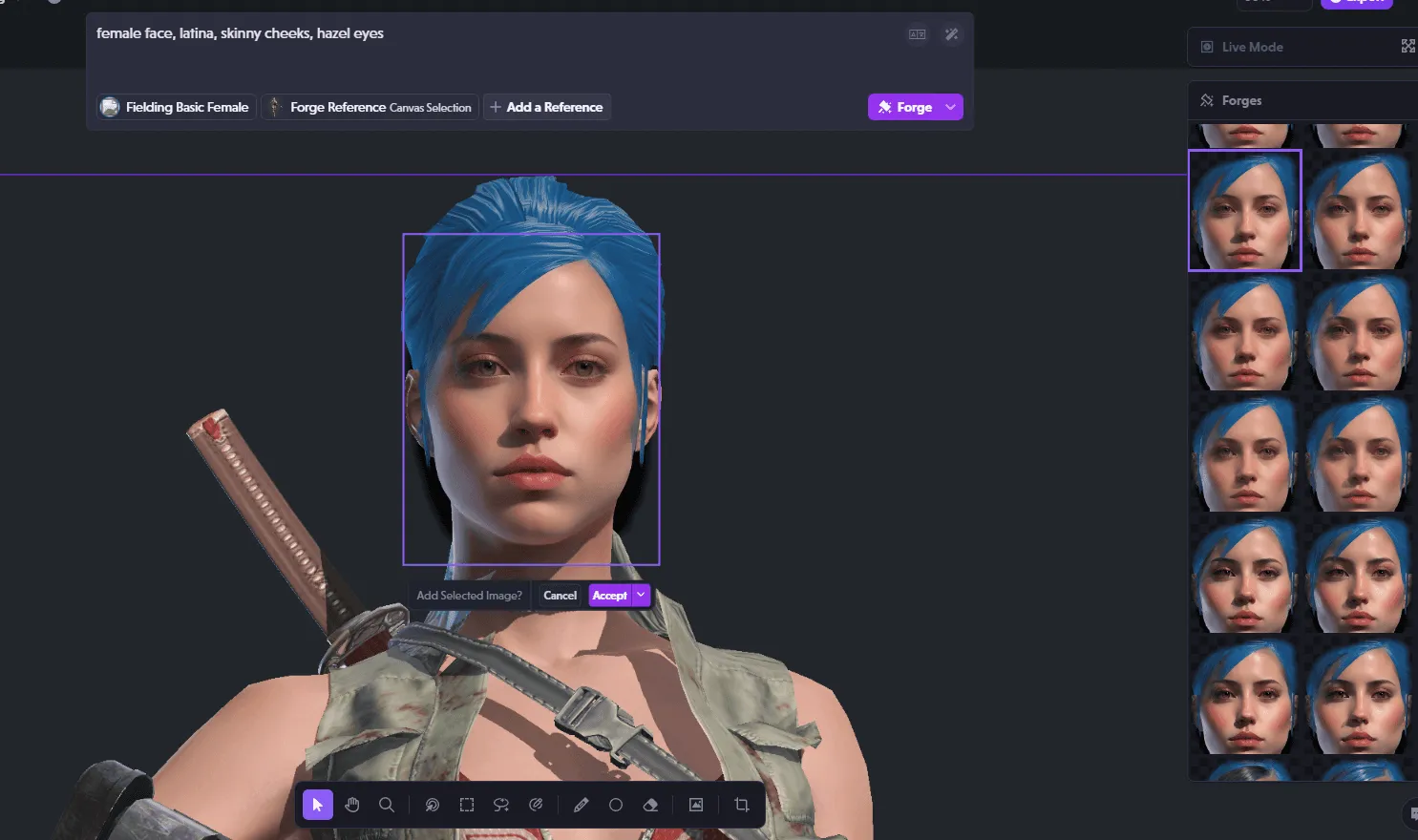
Task: Select the Hand pan tool
Action: click(x=352, y=805)
